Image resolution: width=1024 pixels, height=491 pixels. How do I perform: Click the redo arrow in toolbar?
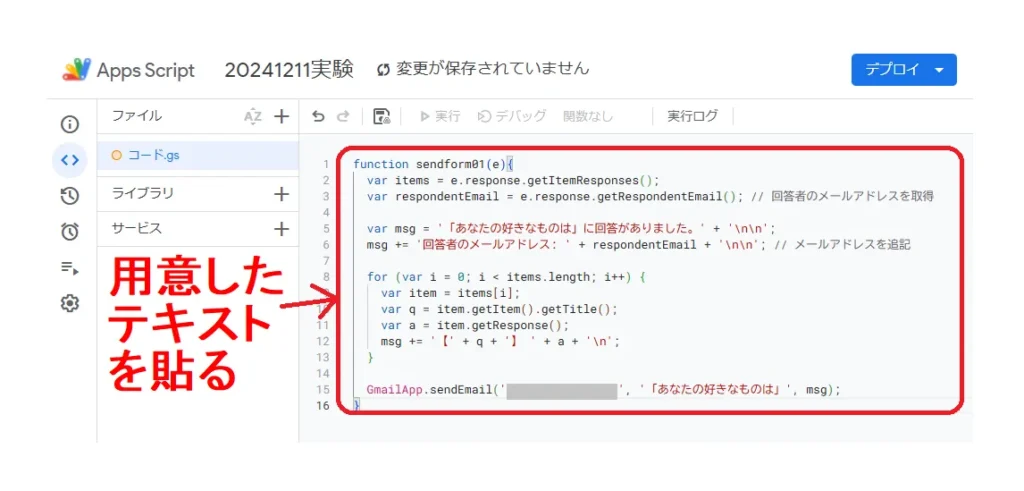coord(343,116)
